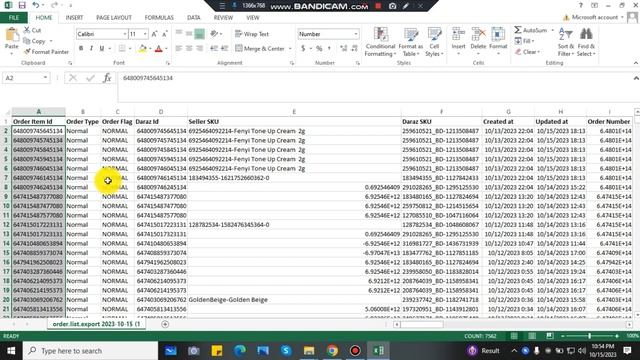Switch to the PAGE LAYOUT tab
This screenshot has height=360, width=640.
pos(114,18)
